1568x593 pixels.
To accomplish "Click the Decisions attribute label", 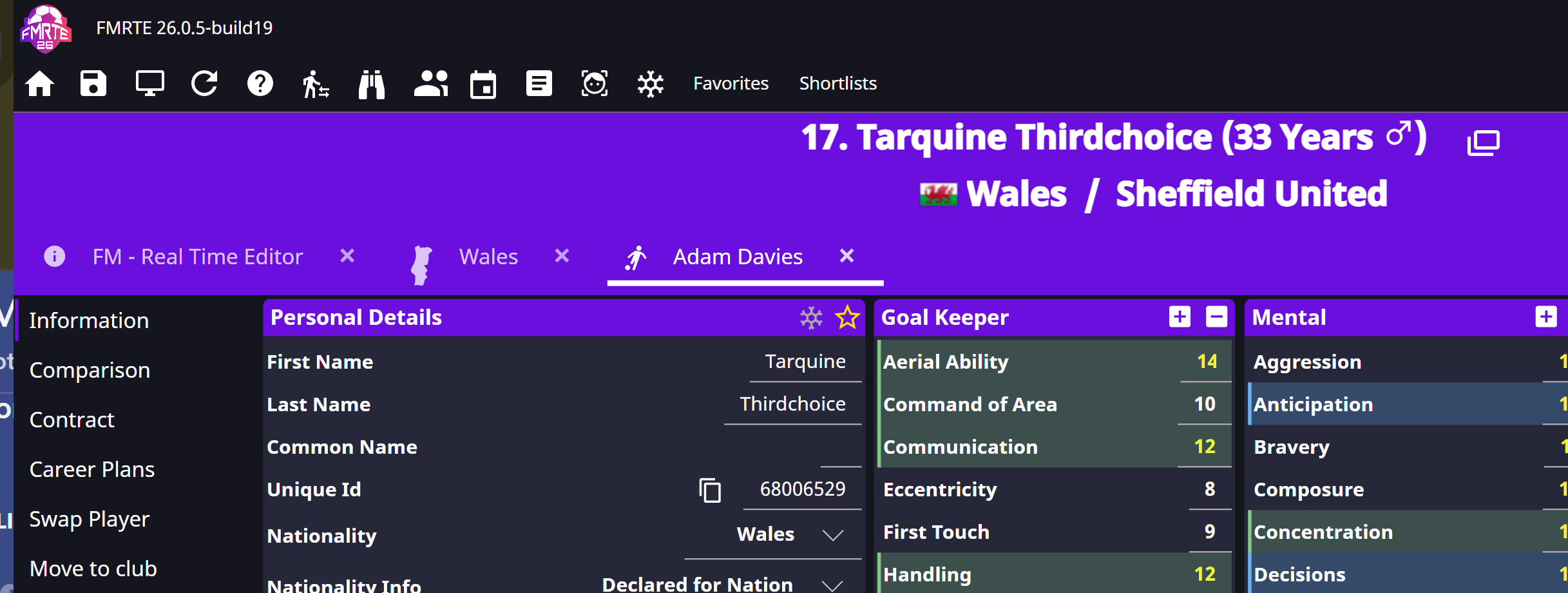I will click(1299, 575).
